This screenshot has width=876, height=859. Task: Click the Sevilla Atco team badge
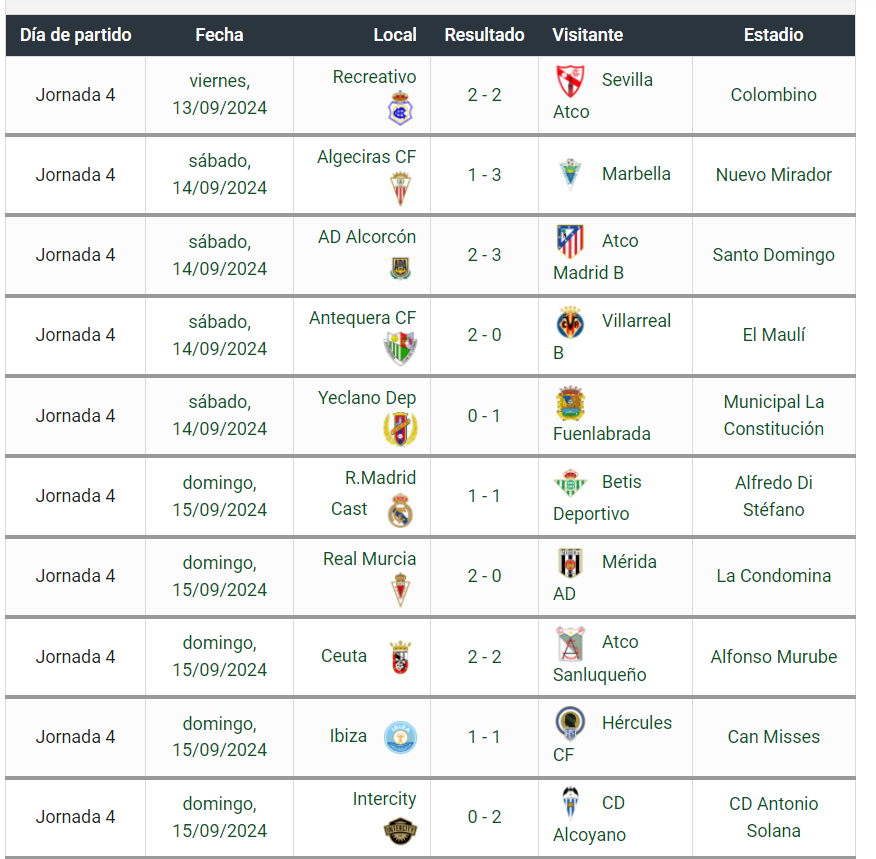tap(571, 81)
